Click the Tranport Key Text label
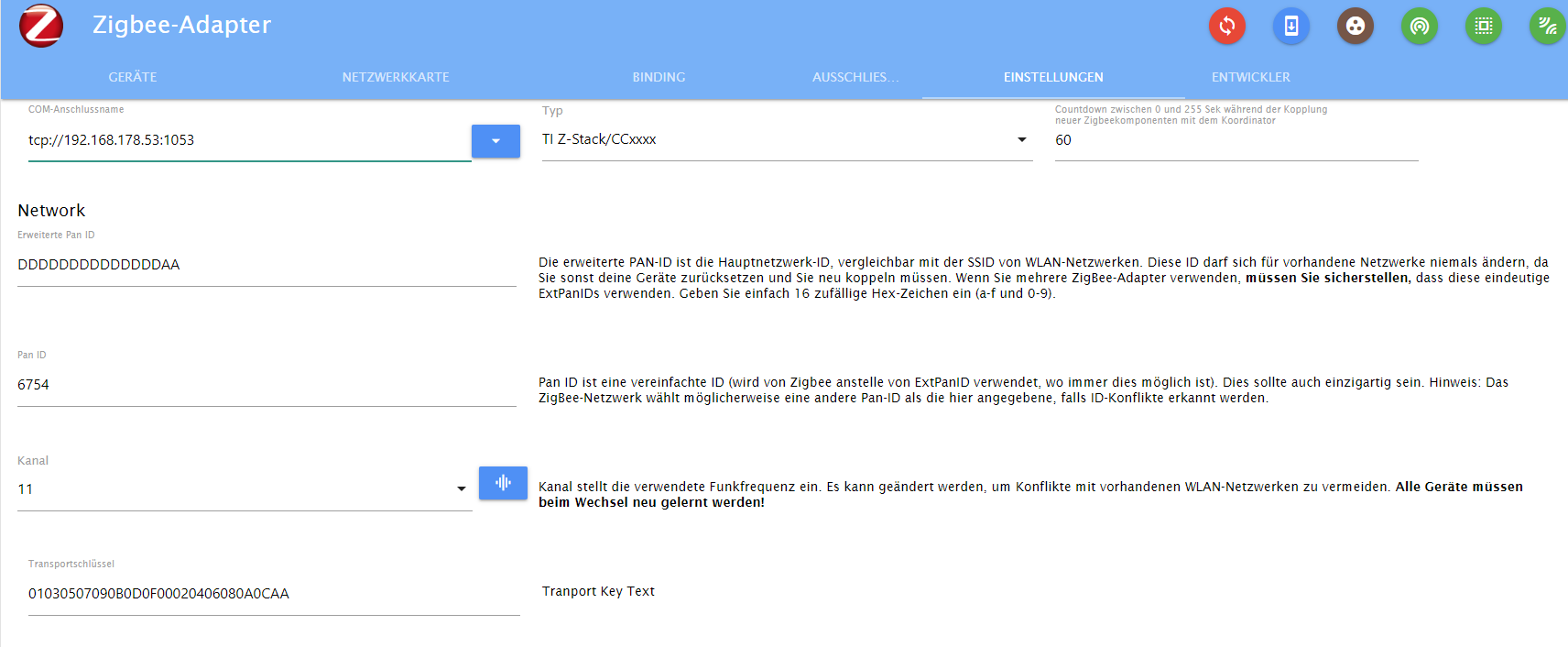 point(598,591)
